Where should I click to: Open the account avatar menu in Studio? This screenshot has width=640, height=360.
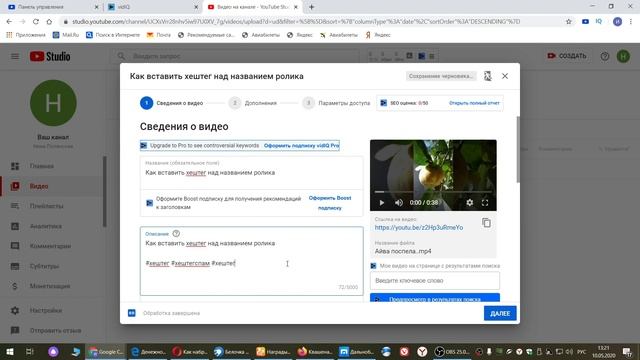pyautogui.click(x=623, y=56)
